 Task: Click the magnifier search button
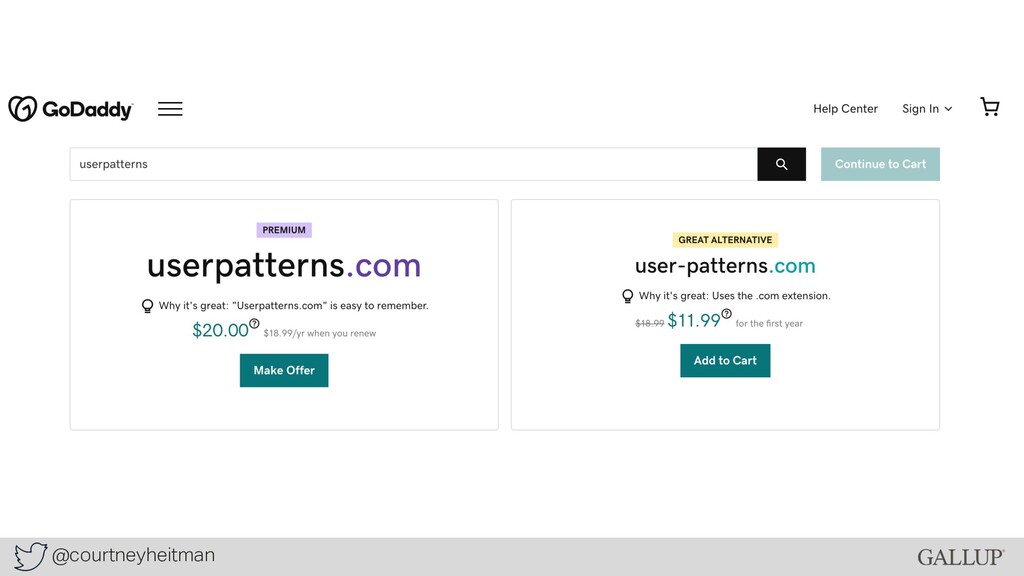781,164
